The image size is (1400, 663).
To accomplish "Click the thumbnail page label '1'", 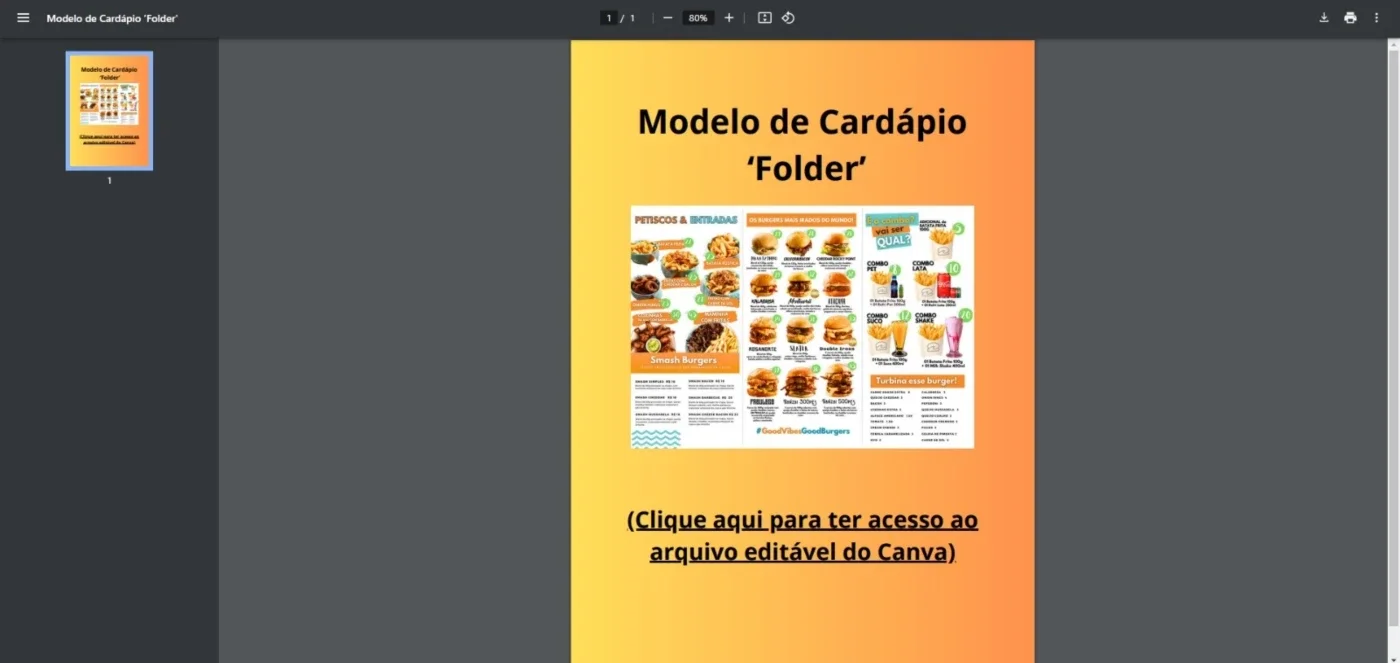I will pyautogui.click(x=110, y=181).
